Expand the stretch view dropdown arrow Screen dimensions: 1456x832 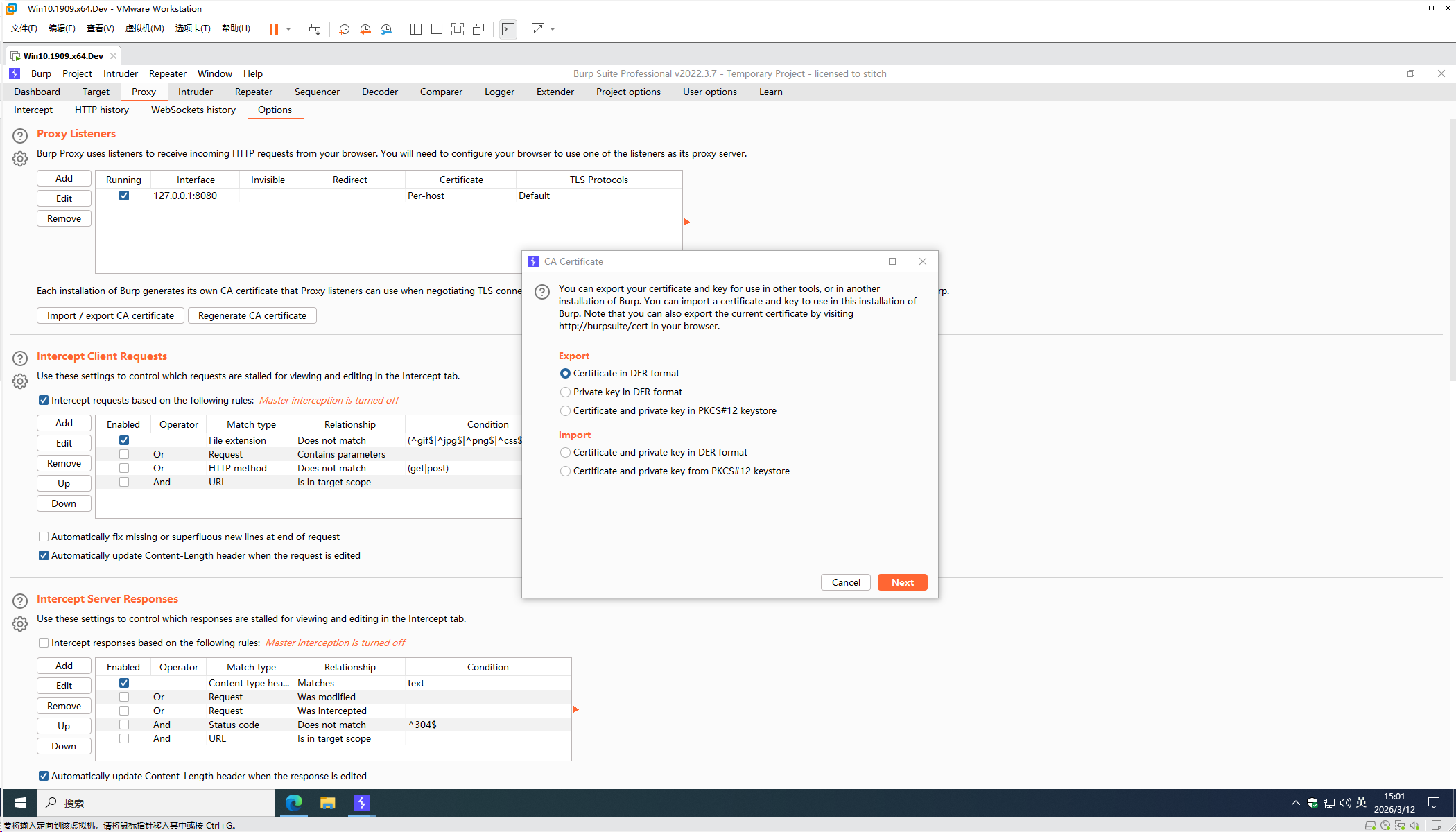(553, 29)
